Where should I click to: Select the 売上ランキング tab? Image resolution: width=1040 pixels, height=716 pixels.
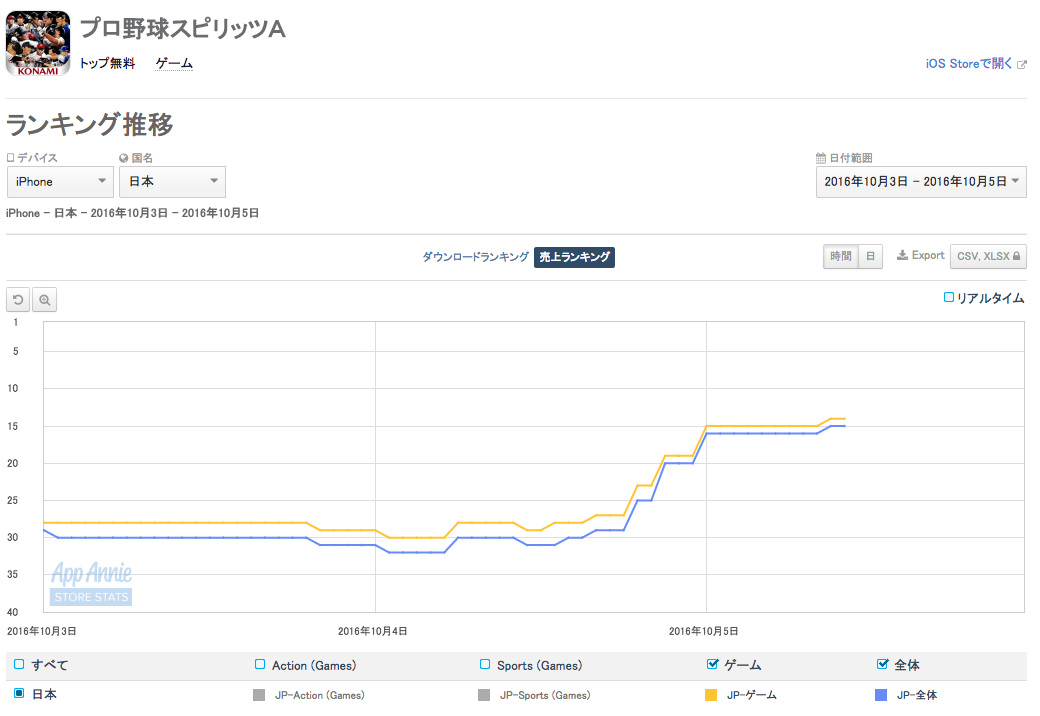(x=574, y=257)
